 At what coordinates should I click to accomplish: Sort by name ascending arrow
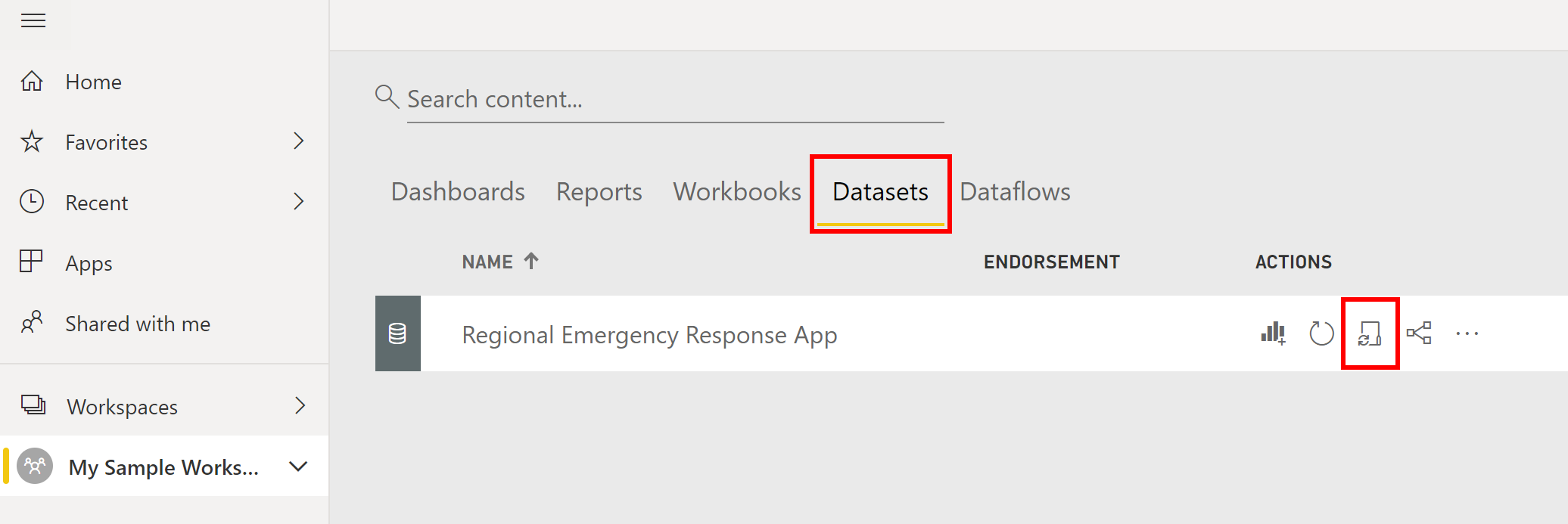click(x=531, y=261)
